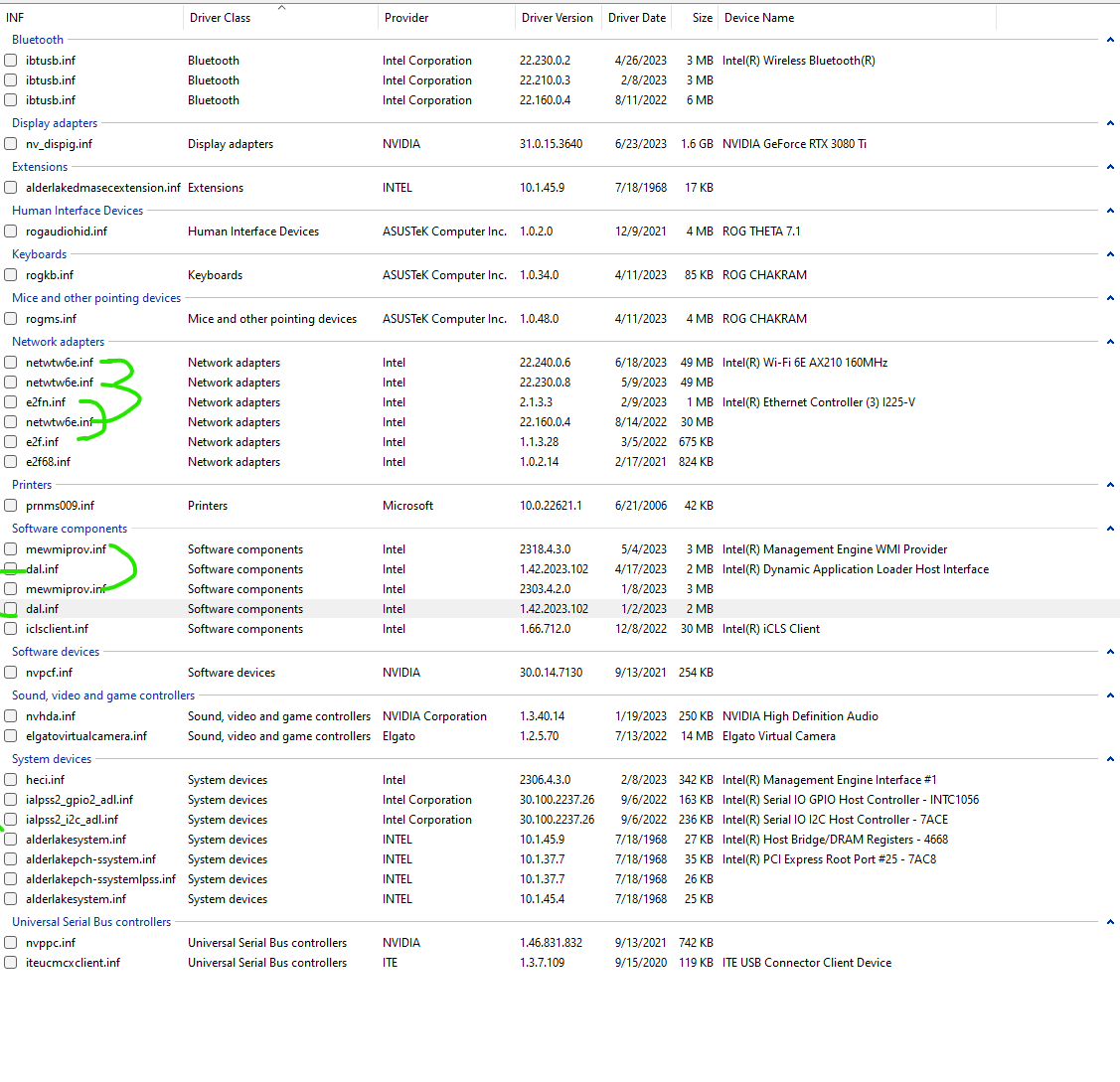The height and width of the screenshot is (1082, 1120).
Task: Tick checkbox for ibtusb.inf version 22.230.0.2
Action: click(10, 61)
